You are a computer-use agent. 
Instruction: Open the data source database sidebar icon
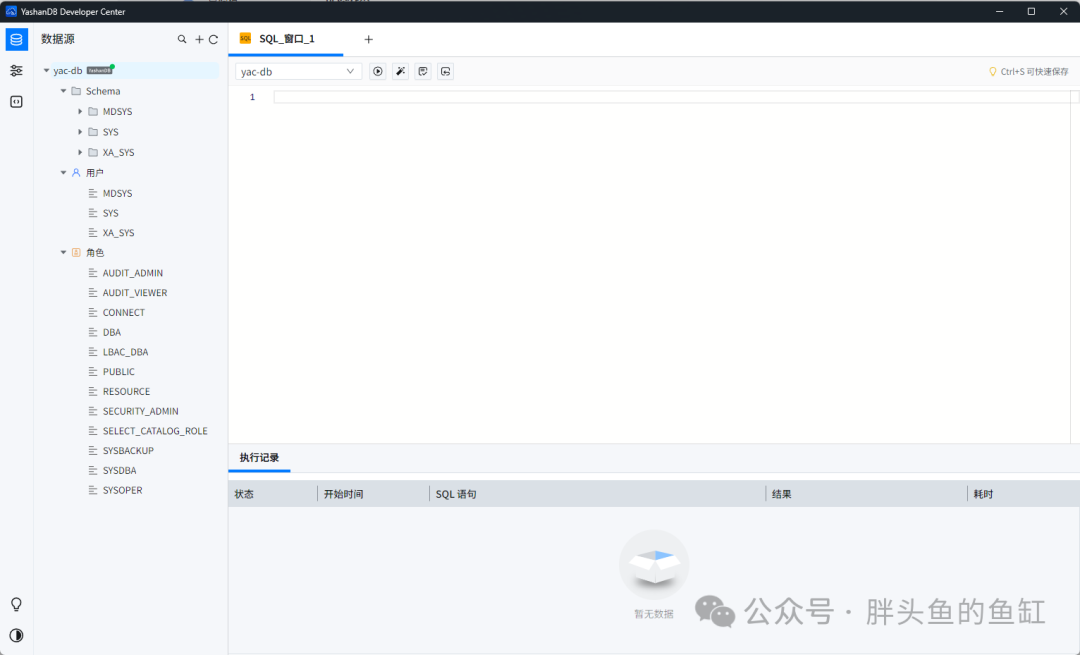coord(17,39)
